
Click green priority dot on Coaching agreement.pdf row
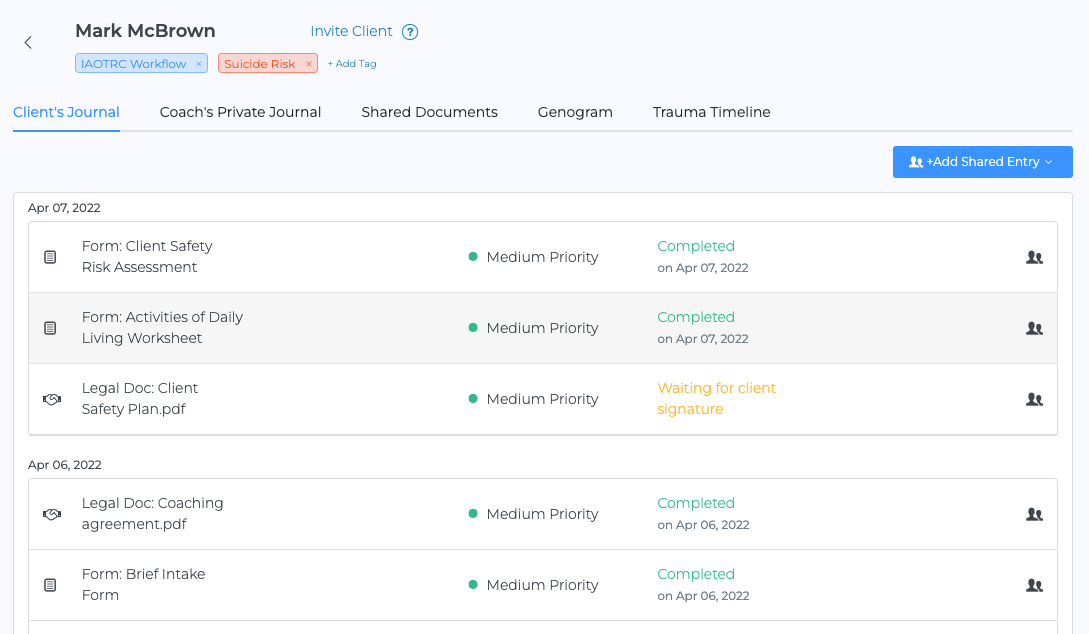(x=473, y=514)
